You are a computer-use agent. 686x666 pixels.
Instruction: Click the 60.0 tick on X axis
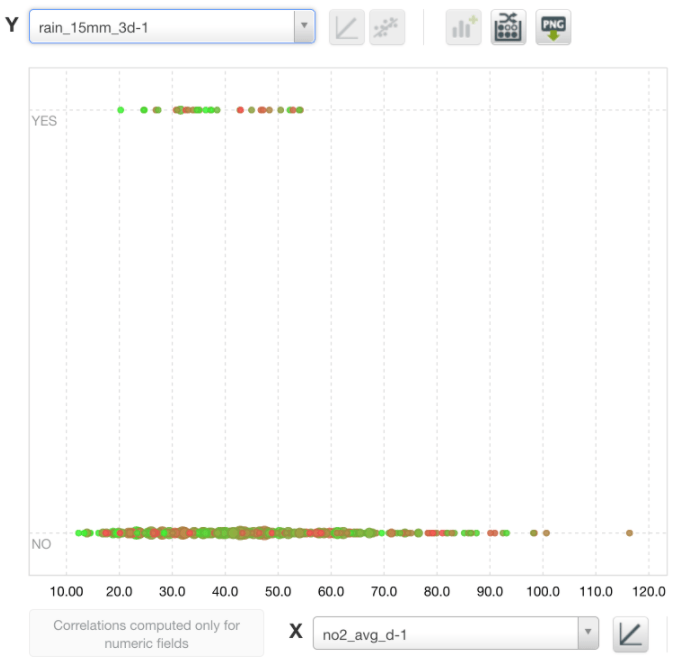[332, 591]
